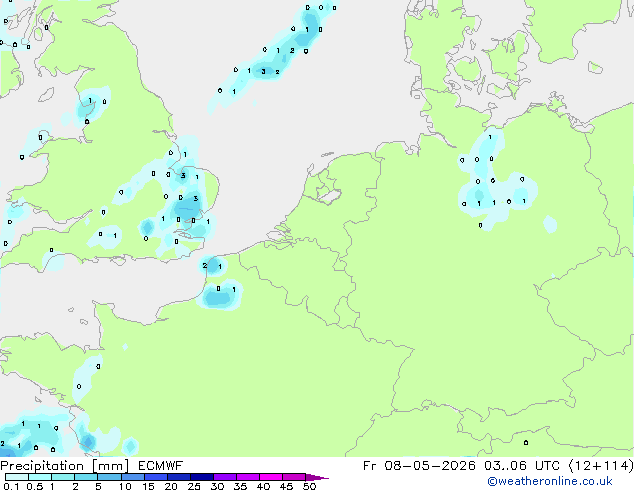The image size is (634, 490).
Task: Click the '[mm]' unit label
Action: [x=111, y=466]
